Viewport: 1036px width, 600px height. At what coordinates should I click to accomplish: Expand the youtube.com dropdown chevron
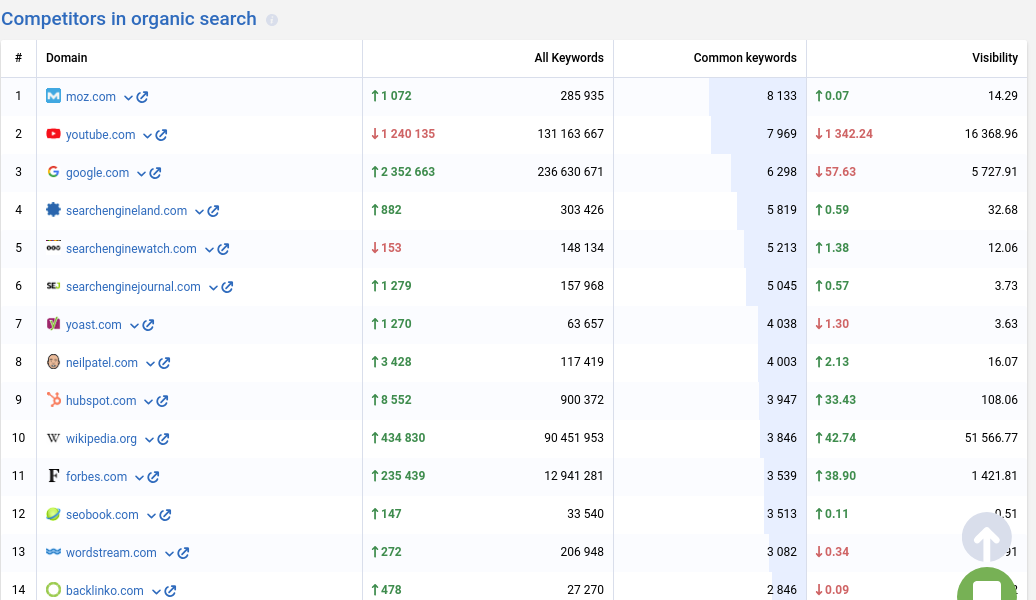tap(147, 135)
